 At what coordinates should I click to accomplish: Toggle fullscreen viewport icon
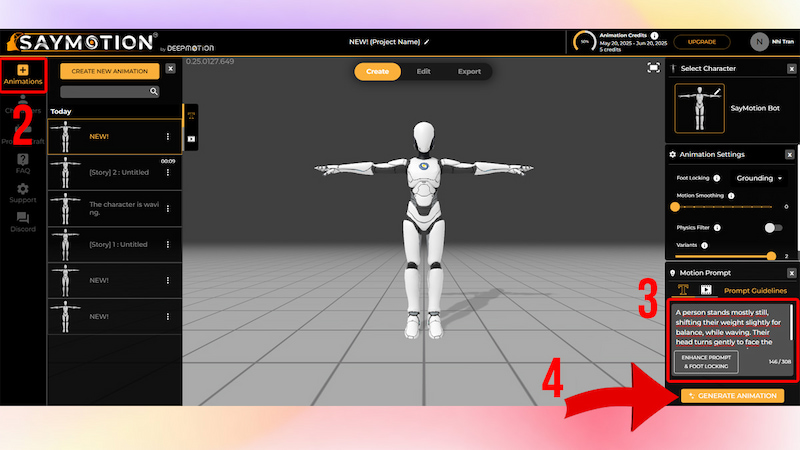(653, 68)
